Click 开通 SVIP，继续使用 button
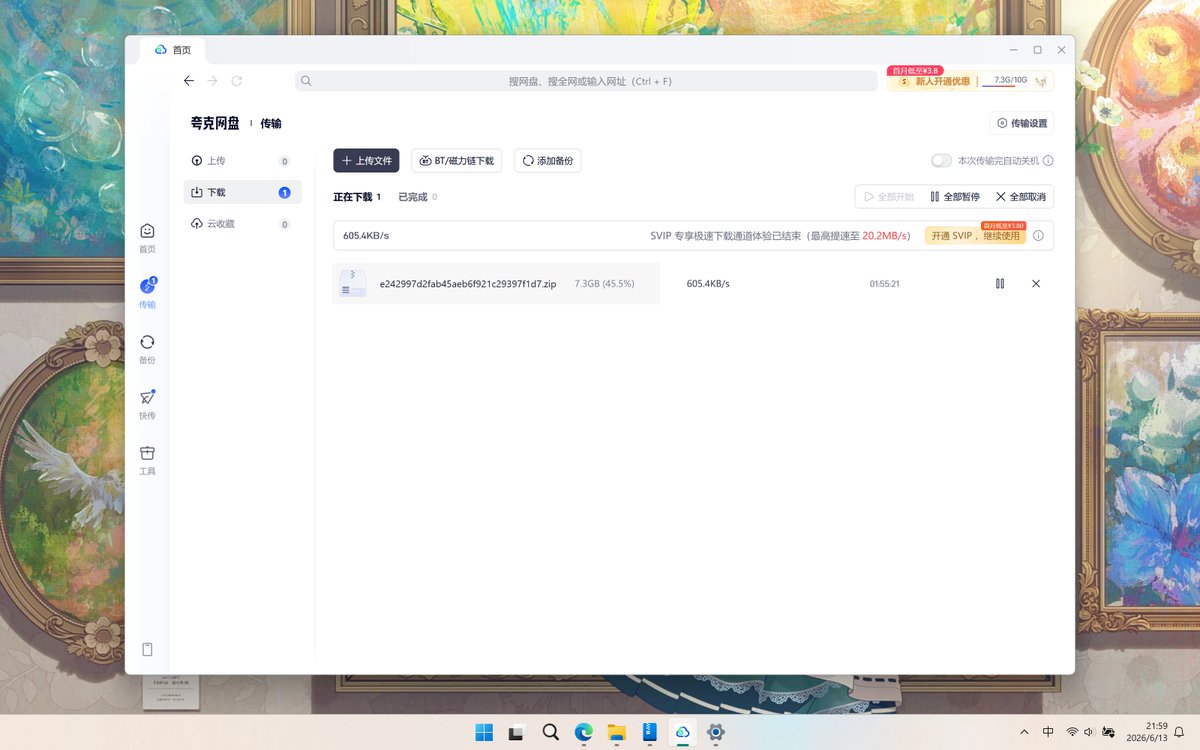1200x750 pixels. coord(975,236)
